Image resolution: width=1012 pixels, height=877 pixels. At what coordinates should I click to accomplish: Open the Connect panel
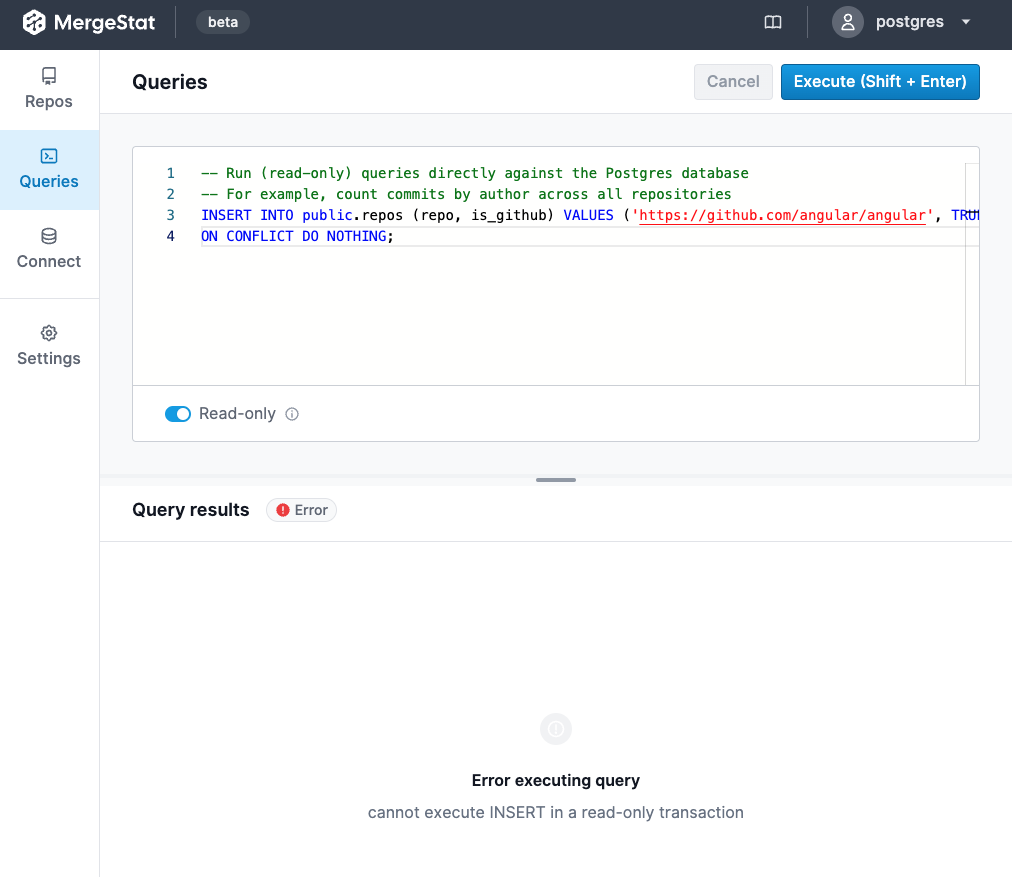(48, 248)
